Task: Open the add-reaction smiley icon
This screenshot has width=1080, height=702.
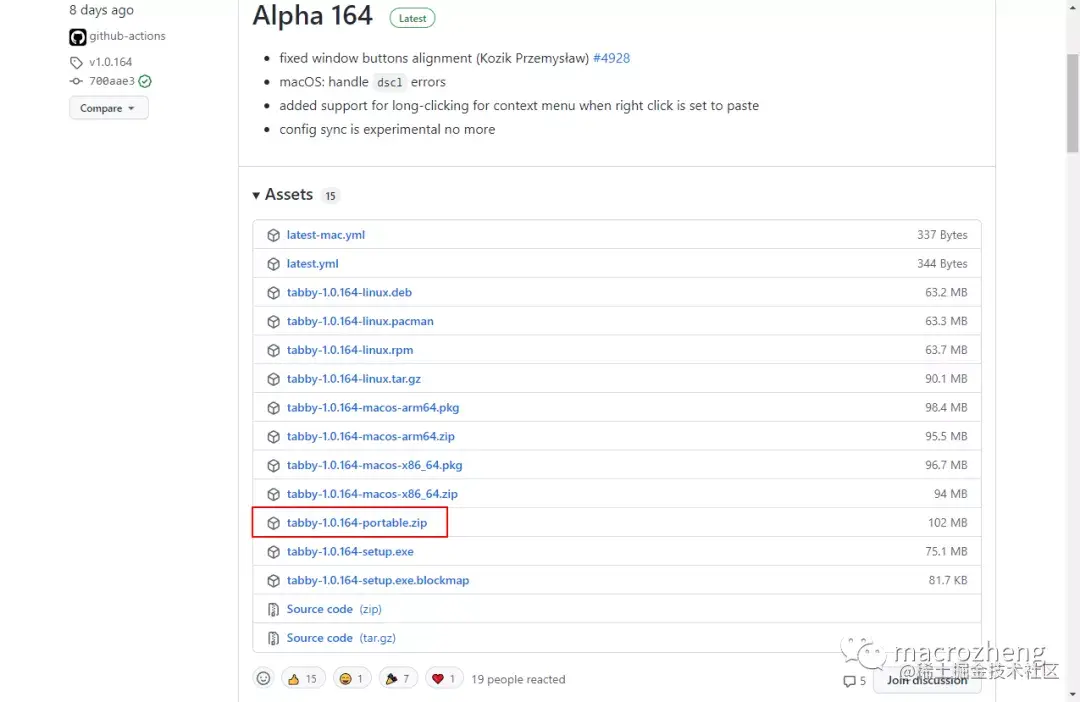Action: coord(263,678)
